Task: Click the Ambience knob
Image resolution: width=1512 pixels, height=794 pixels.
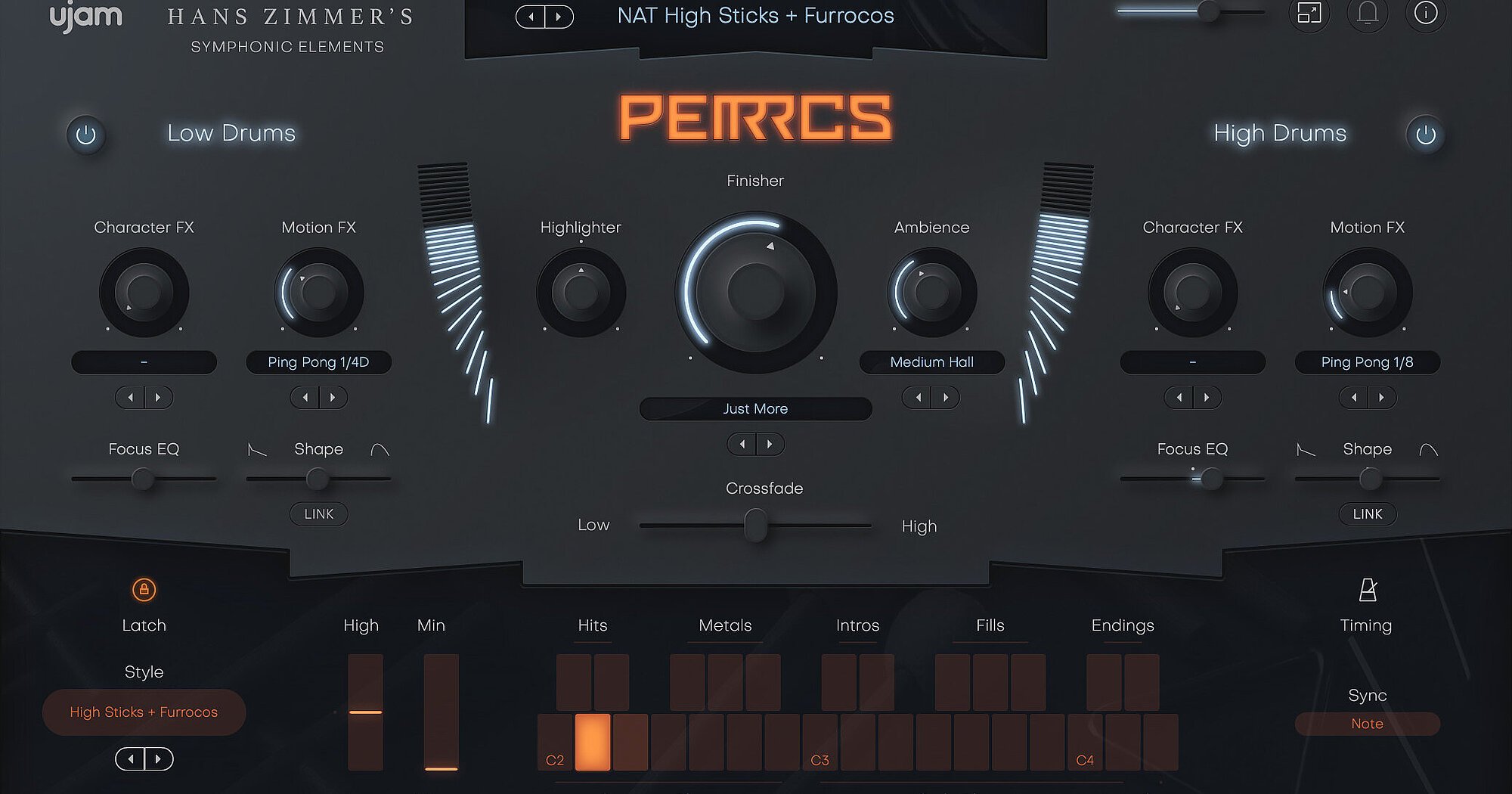Action: (931, 291)
